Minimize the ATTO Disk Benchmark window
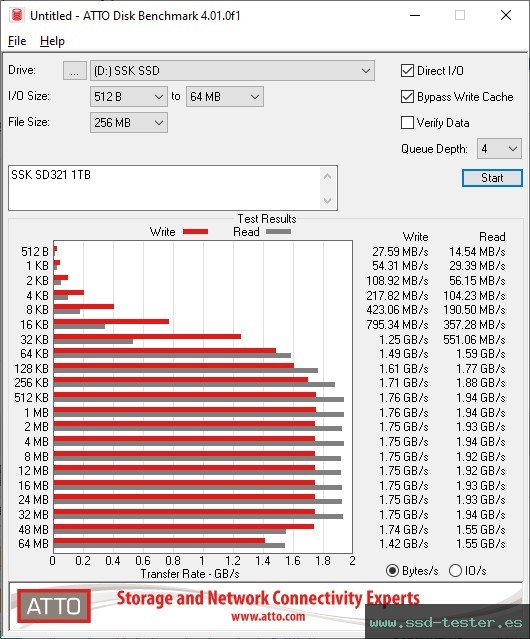This screenshot has height=639, width=530. (415, 15)
